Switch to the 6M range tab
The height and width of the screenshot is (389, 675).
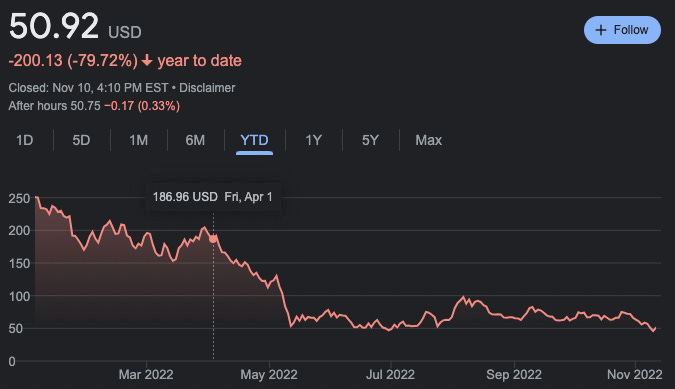(x=195, y=140)
